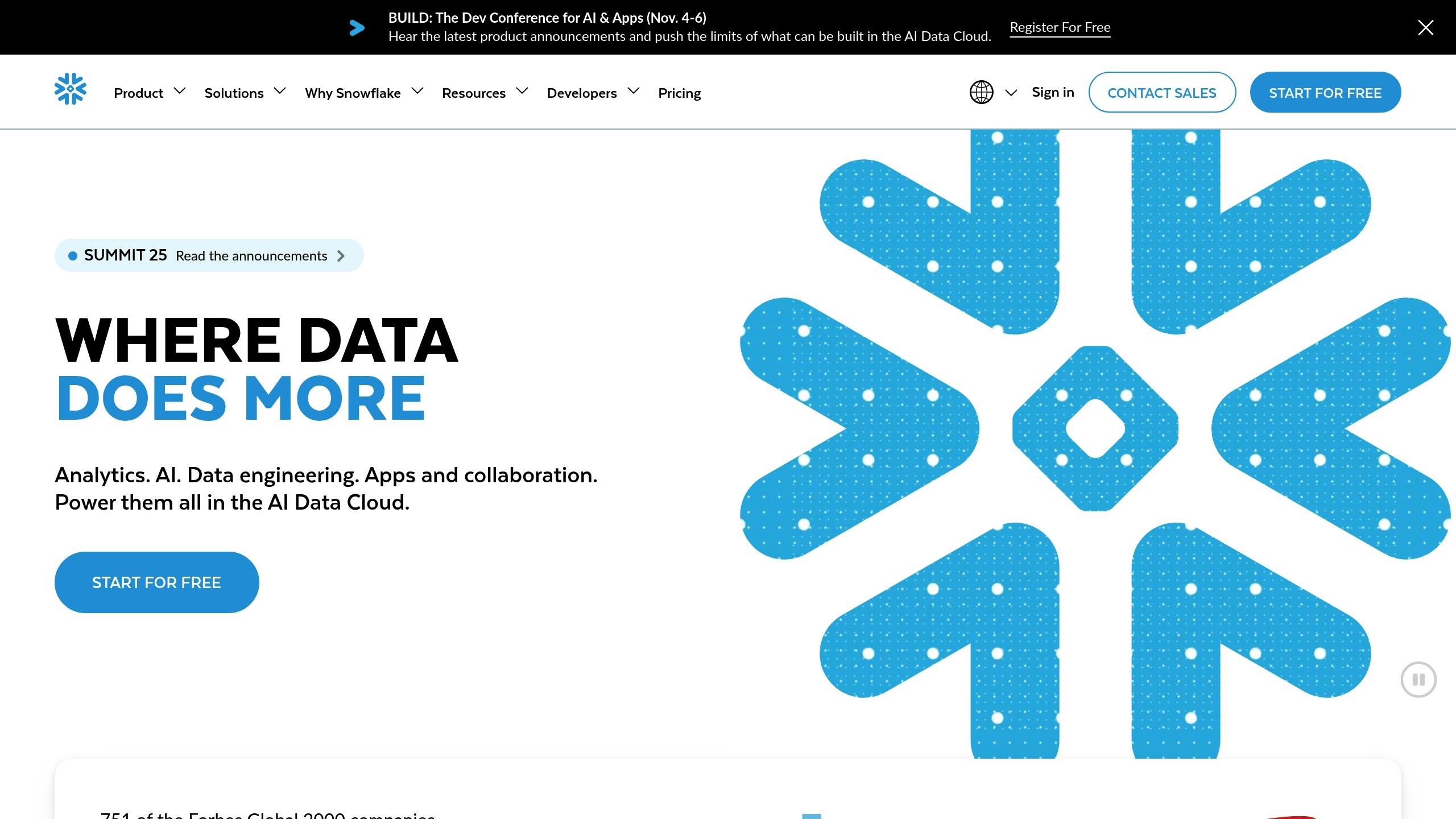Expand the Solutions menu chevron
Image resolution: width=1456 pixels, height=819 pixels.
tap(280, 91)
